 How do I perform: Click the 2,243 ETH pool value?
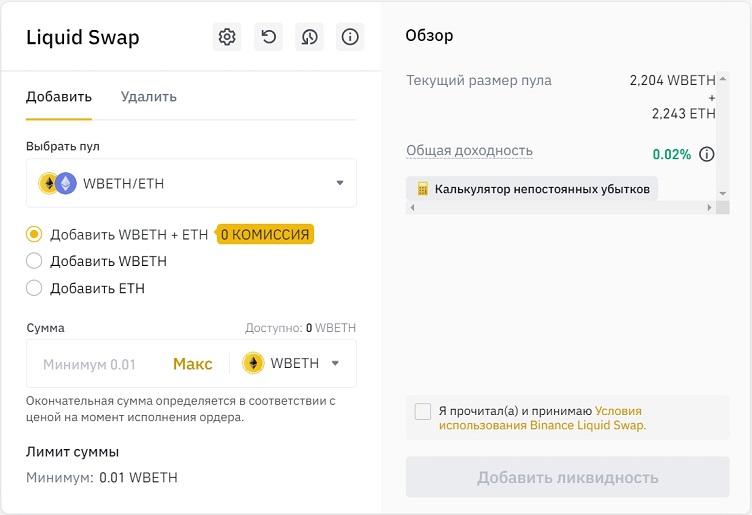(x=683, y=114)
